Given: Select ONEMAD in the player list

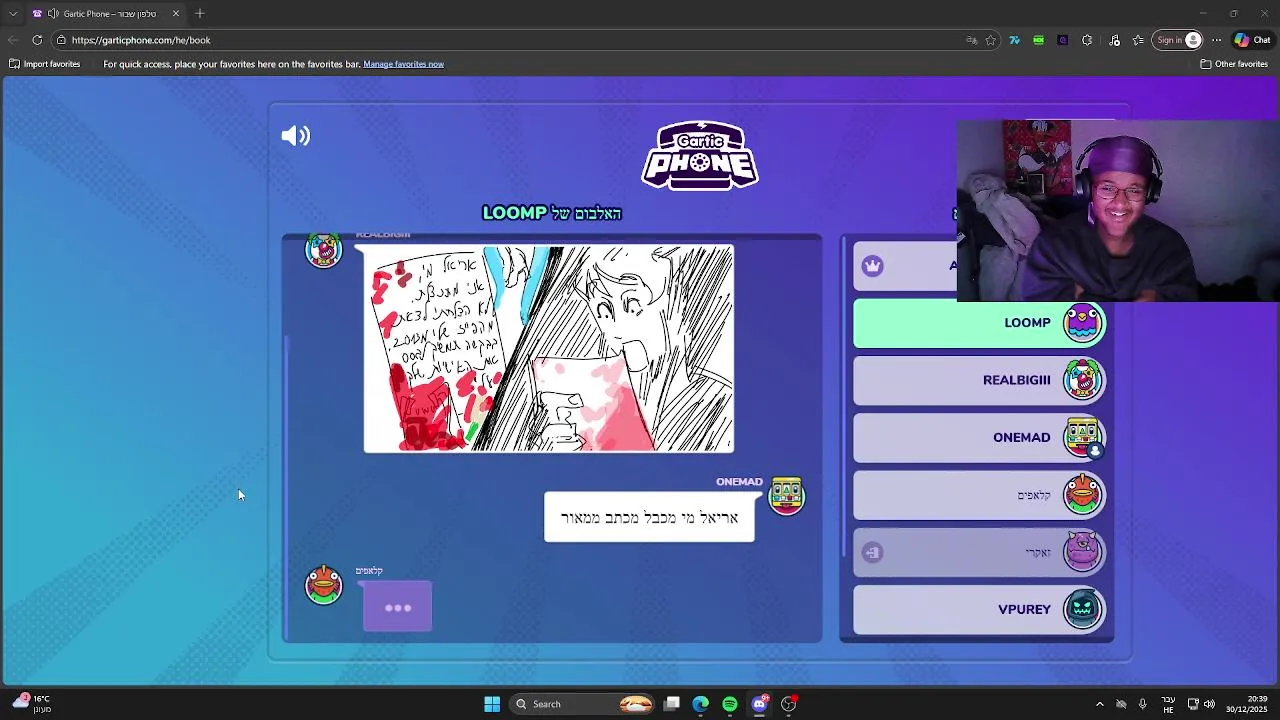Looking at the screenshot, I should [980, 437].
